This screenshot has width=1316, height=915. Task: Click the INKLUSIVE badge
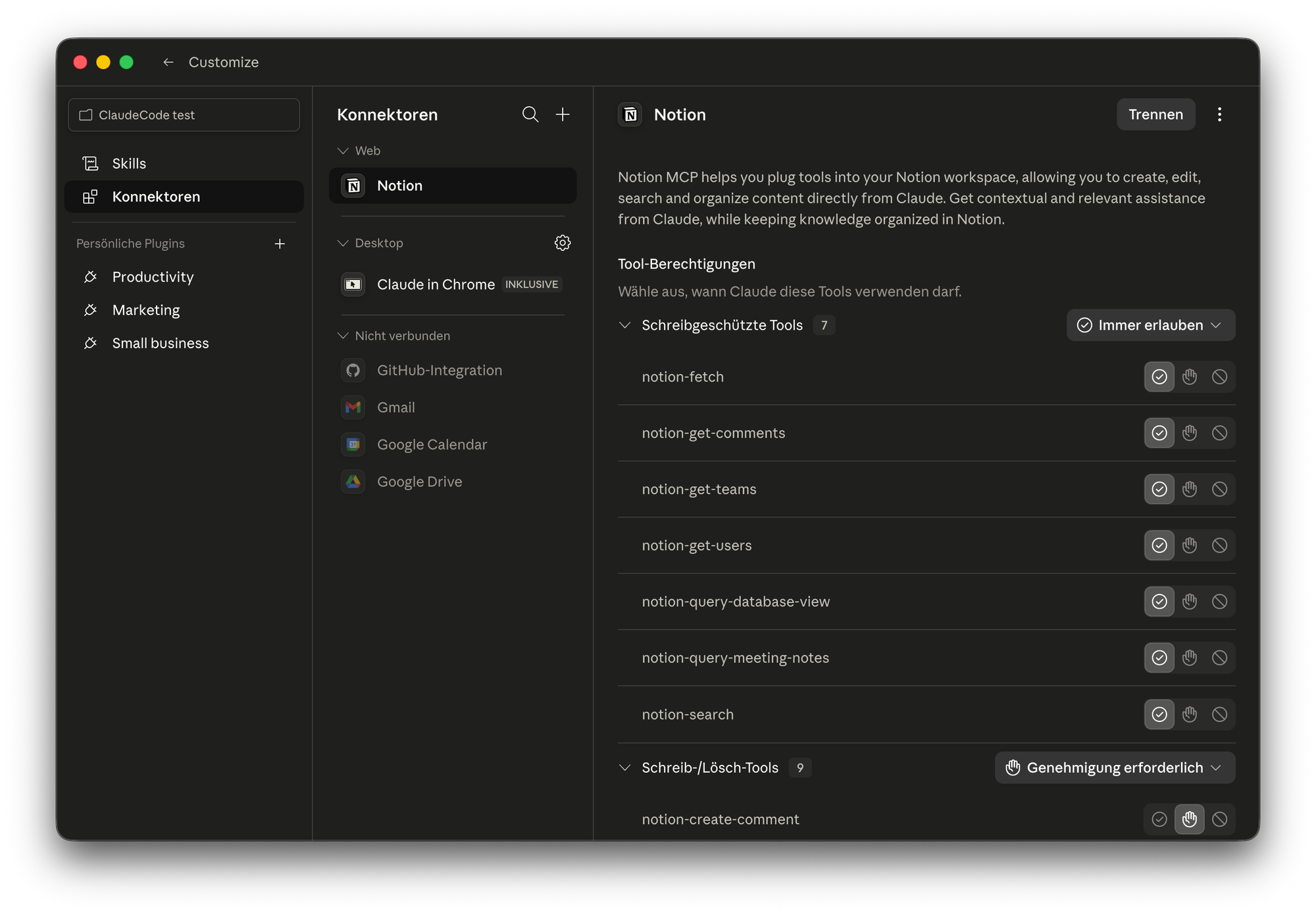coord(532,284)
